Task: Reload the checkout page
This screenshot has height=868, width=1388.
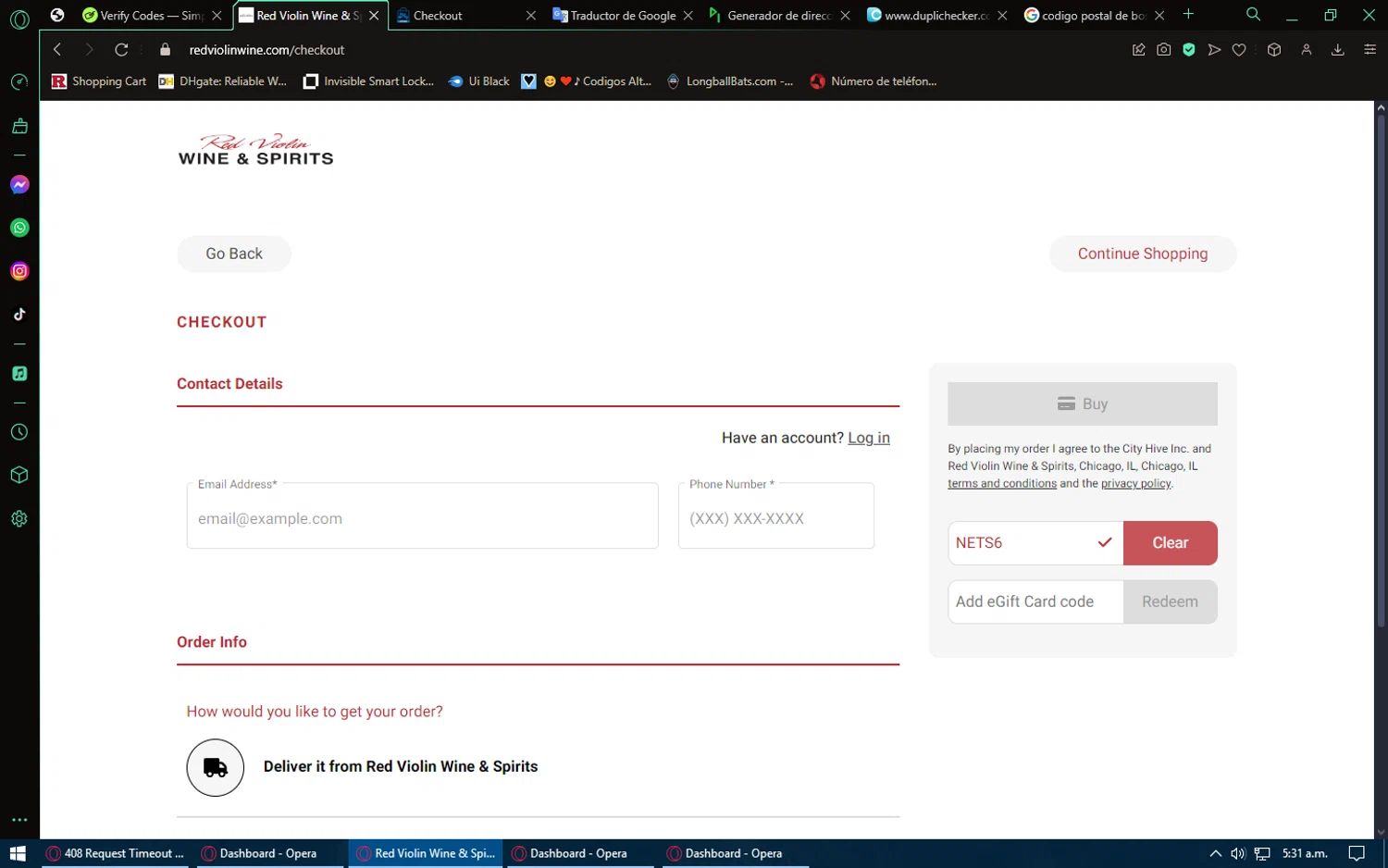Action: point(121,50)
